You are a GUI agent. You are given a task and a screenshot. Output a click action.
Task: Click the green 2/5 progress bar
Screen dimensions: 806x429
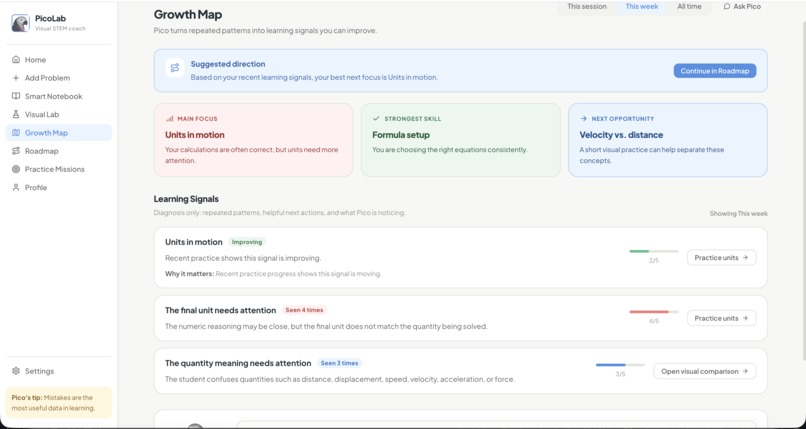pyautogui.click(x=653, y=251)
